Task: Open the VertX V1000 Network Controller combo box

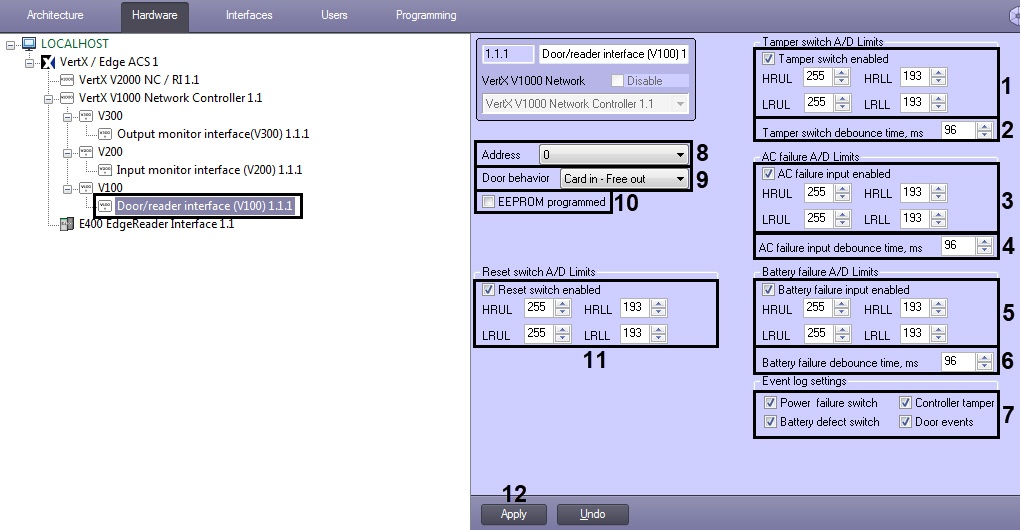Action: (585, 104)
